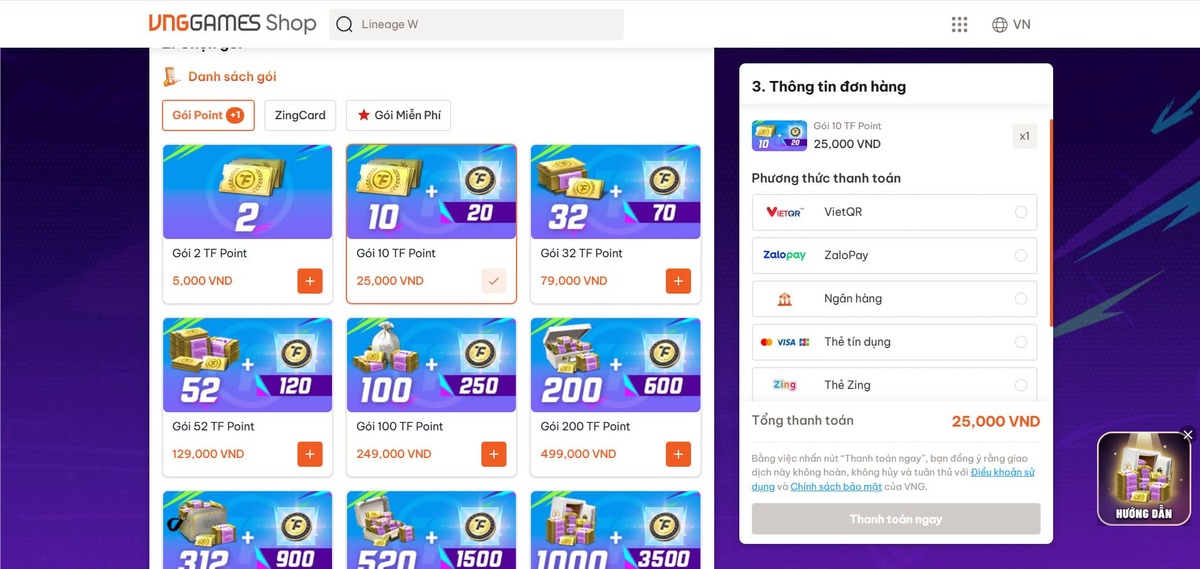This screenshot has height=569, width=1200.
Task: Click the Danh sách gói ticket icon
Action: [172, 77]
